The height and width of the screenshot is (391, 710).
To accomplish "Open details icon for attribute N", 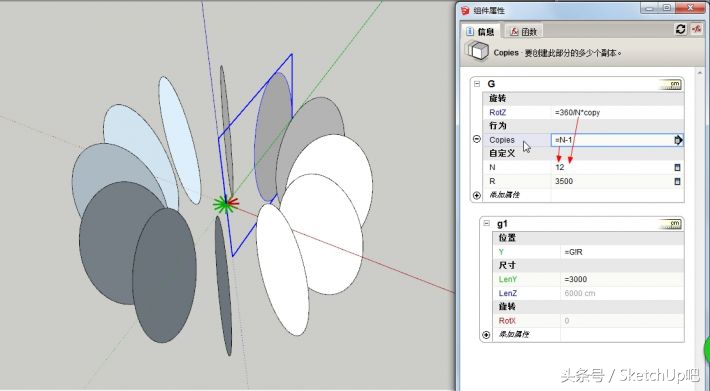I will (x=677, y=167).
